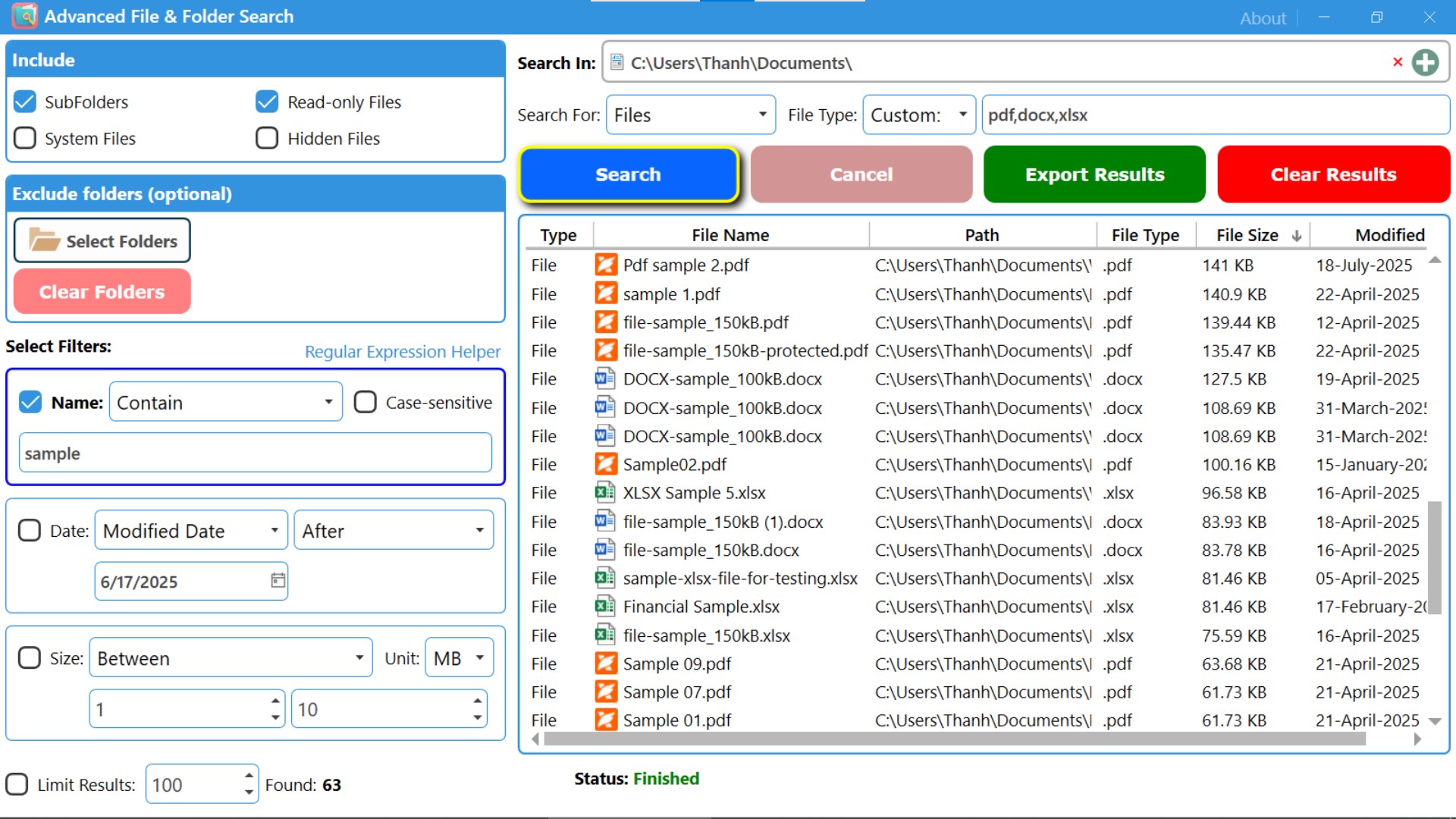Sort results by Path column header
Screen dimensions: 1456x819
click(982, 235)
